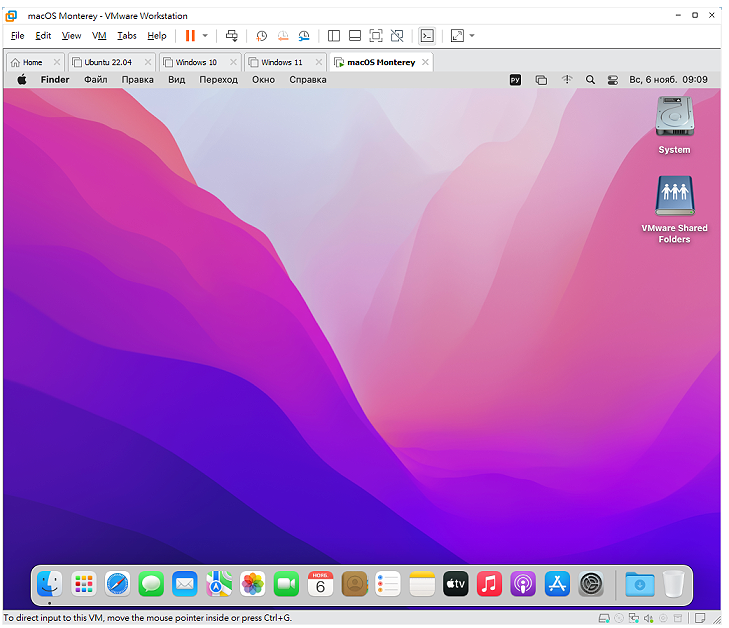This screenshot has height=628, width=729.
Task: Click the Wi-Fi status menu bar icon
Action: (x=567, y=79)
